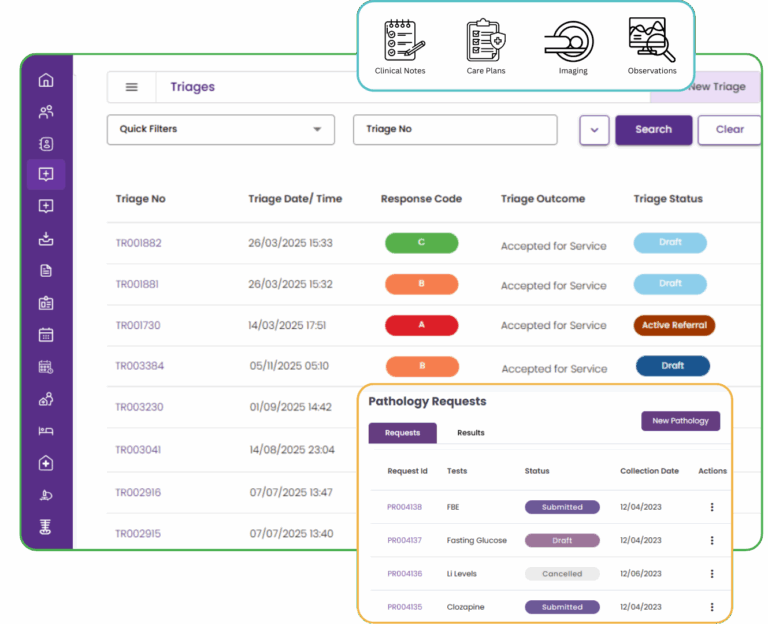Click the Home icon in sidebar
This screenshot has width=768, height=624.
[x=46, y=81]
